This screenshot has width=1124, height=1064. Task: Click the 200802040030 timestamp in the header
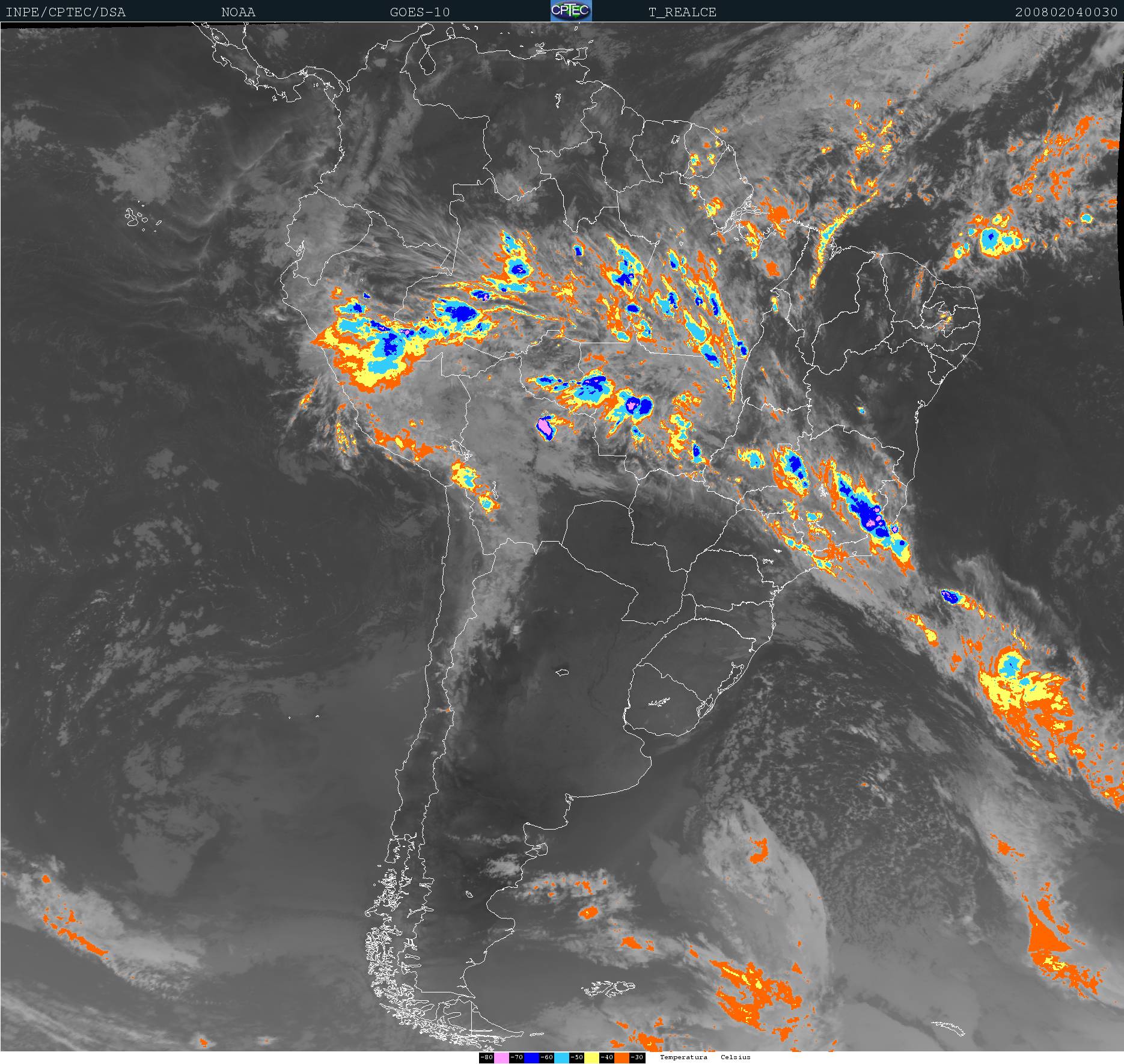coord(1066,12)
